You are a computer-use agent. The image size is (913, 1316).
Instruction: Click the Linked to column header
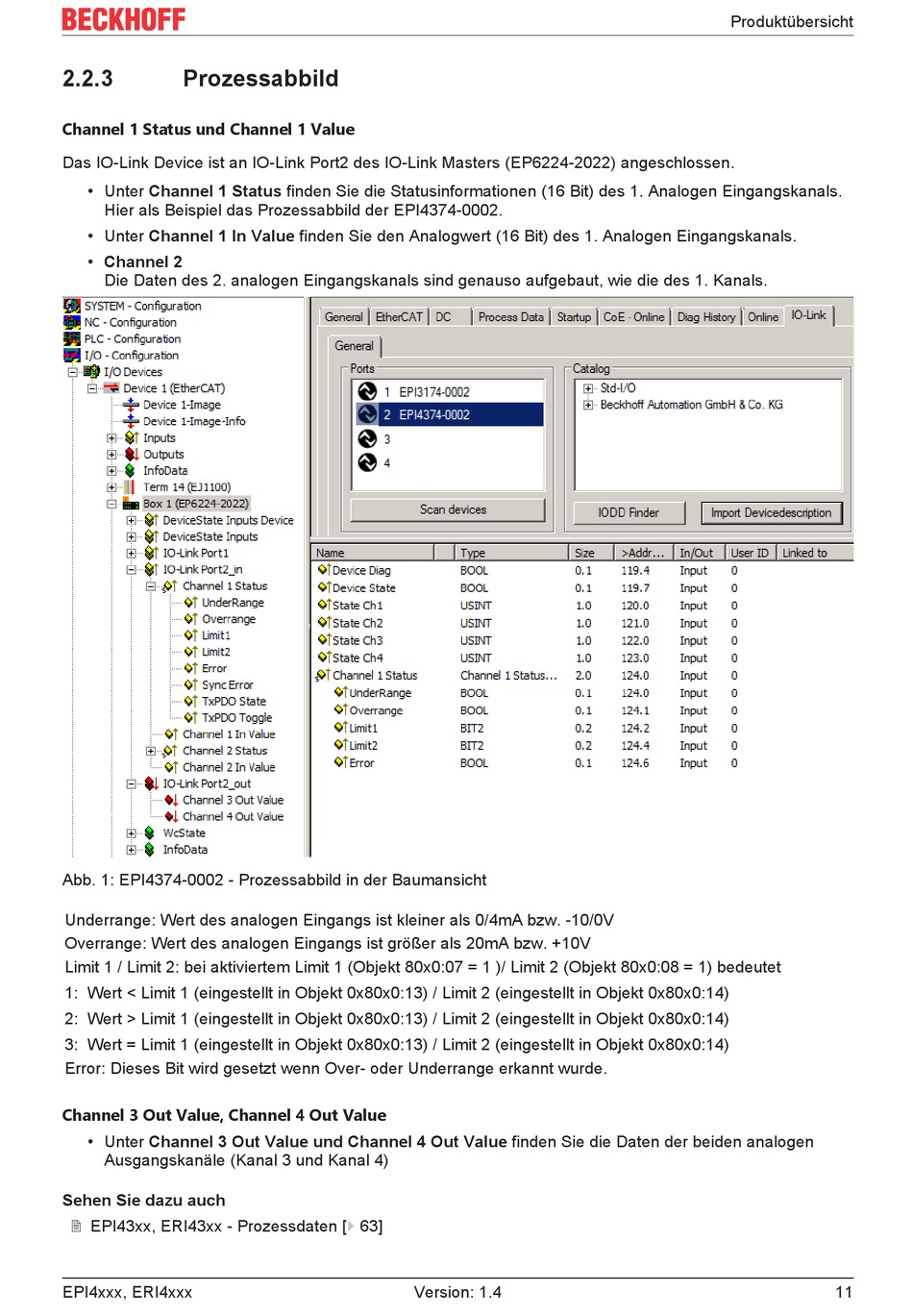pyautogui.click(x=815, y=553)
